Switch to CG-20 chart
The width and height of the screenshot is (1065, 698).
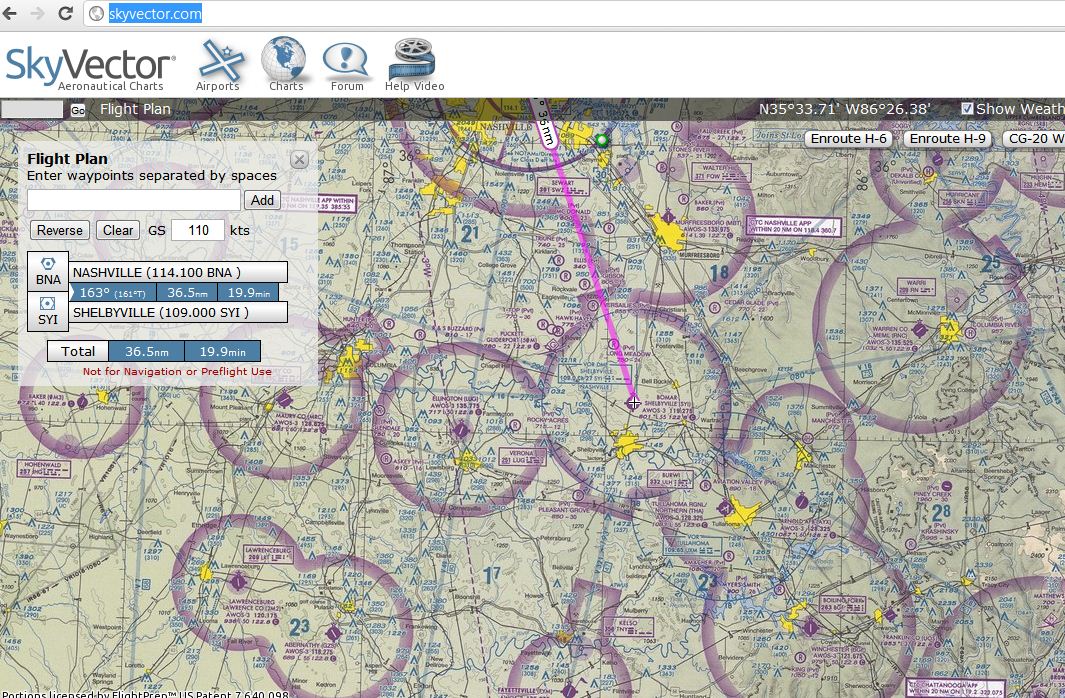coord(1034,139)
